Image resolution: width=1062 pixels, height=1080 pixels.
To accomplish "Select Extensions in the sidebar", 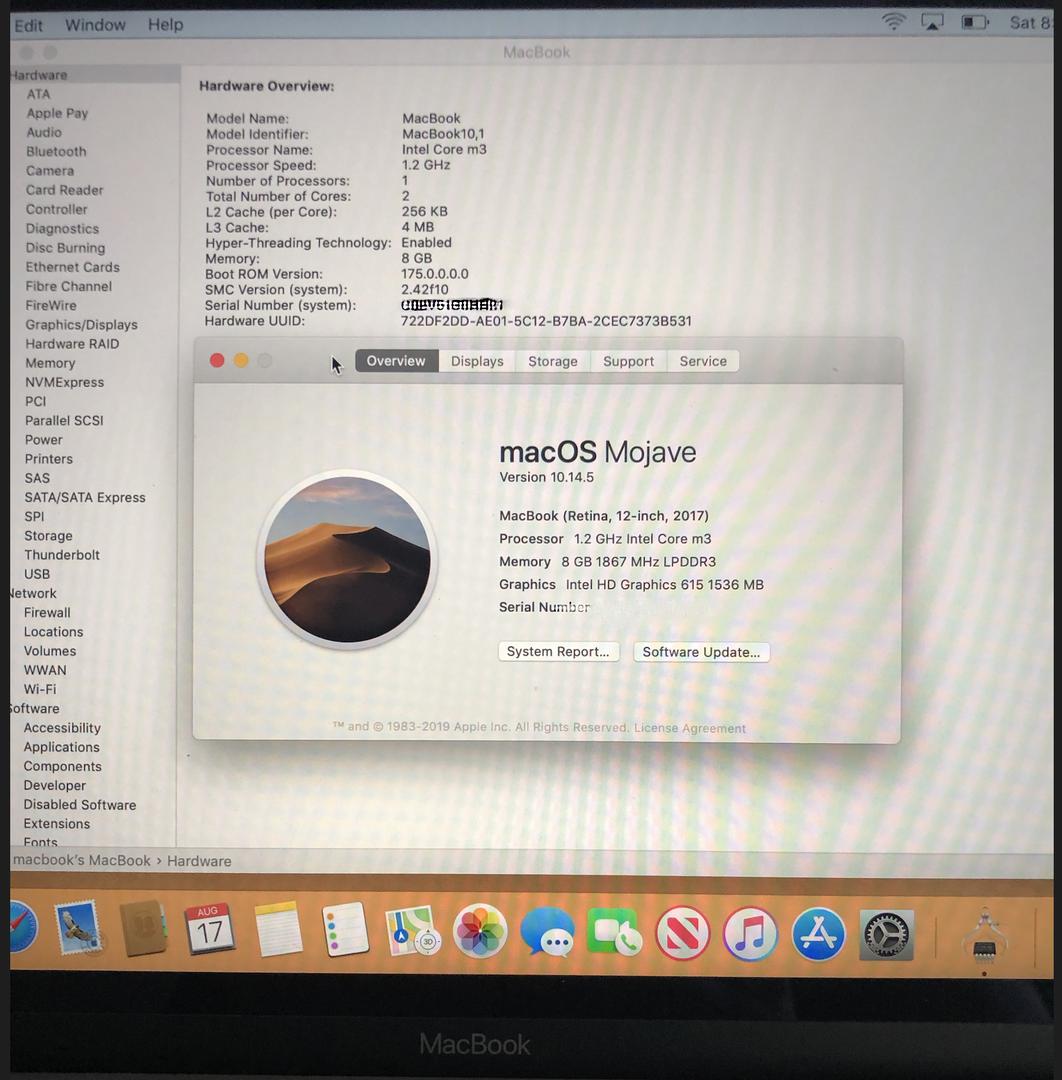I will pos(57,824).
